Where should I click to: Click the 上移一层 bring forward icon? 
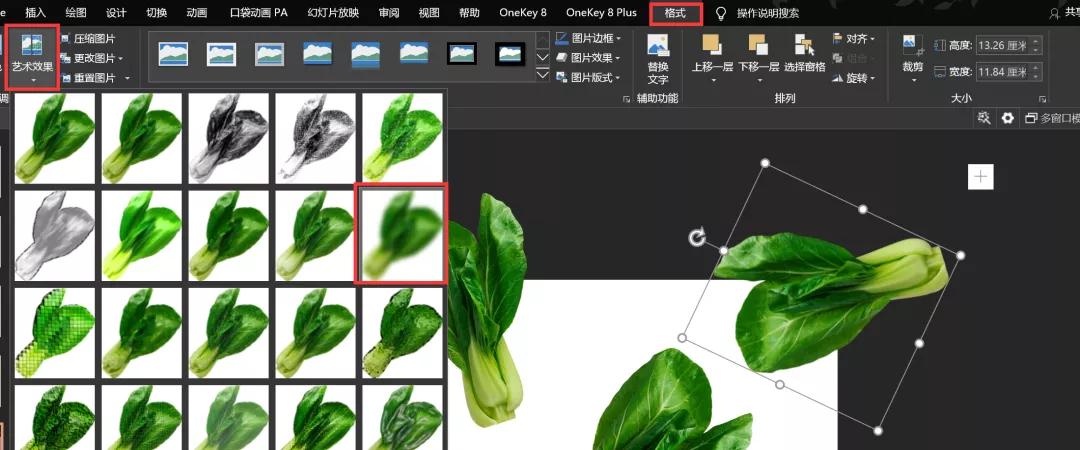712,45
